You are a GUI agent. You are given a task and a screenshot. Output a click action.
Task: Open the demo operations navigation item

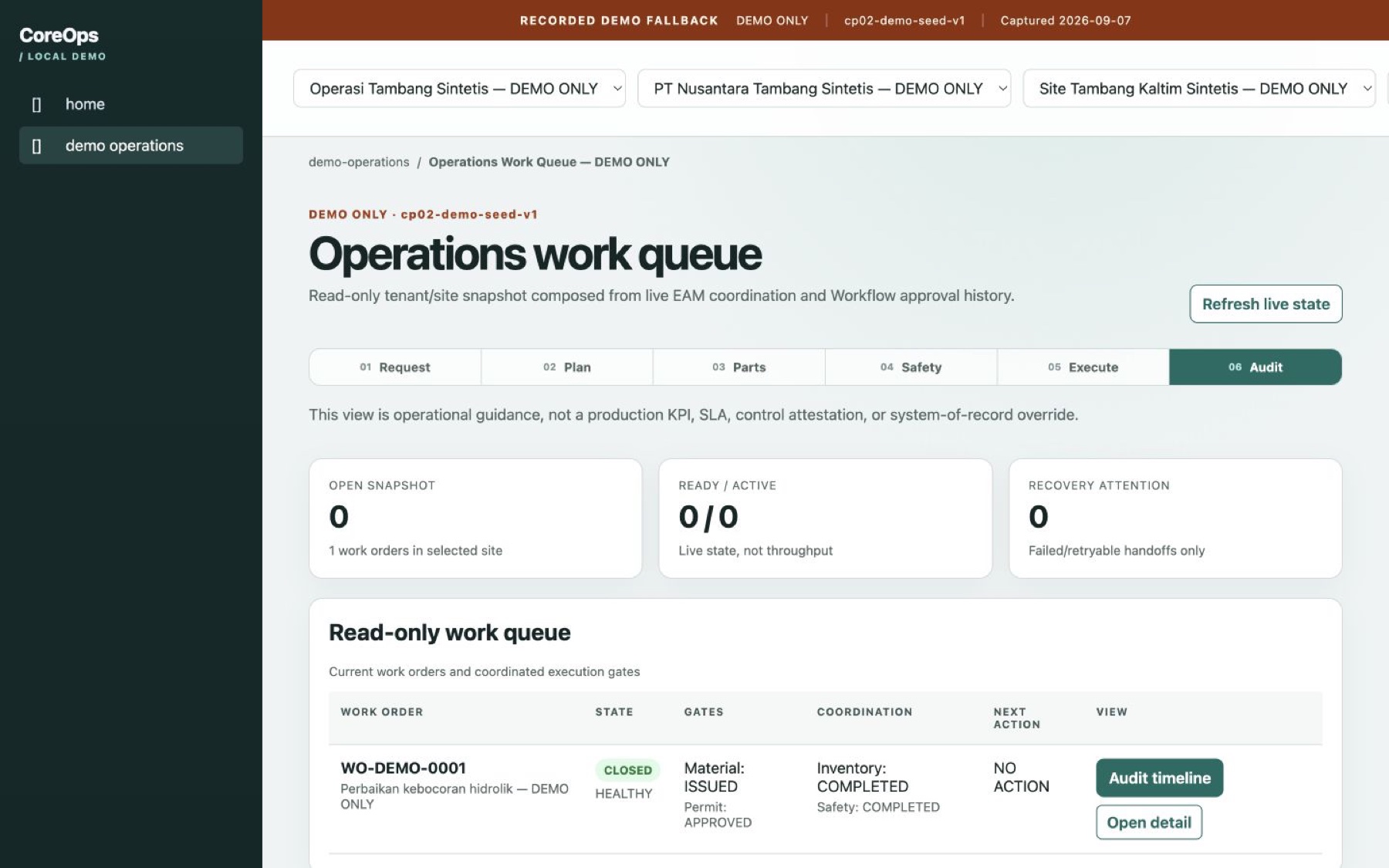coord(131,145)
